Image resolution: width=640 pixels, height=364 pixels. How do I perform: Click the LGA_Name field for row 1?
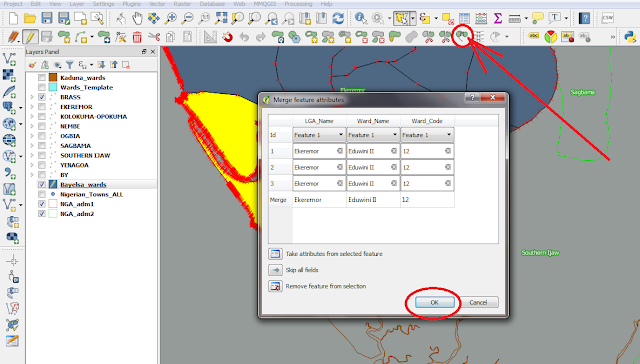319,151
